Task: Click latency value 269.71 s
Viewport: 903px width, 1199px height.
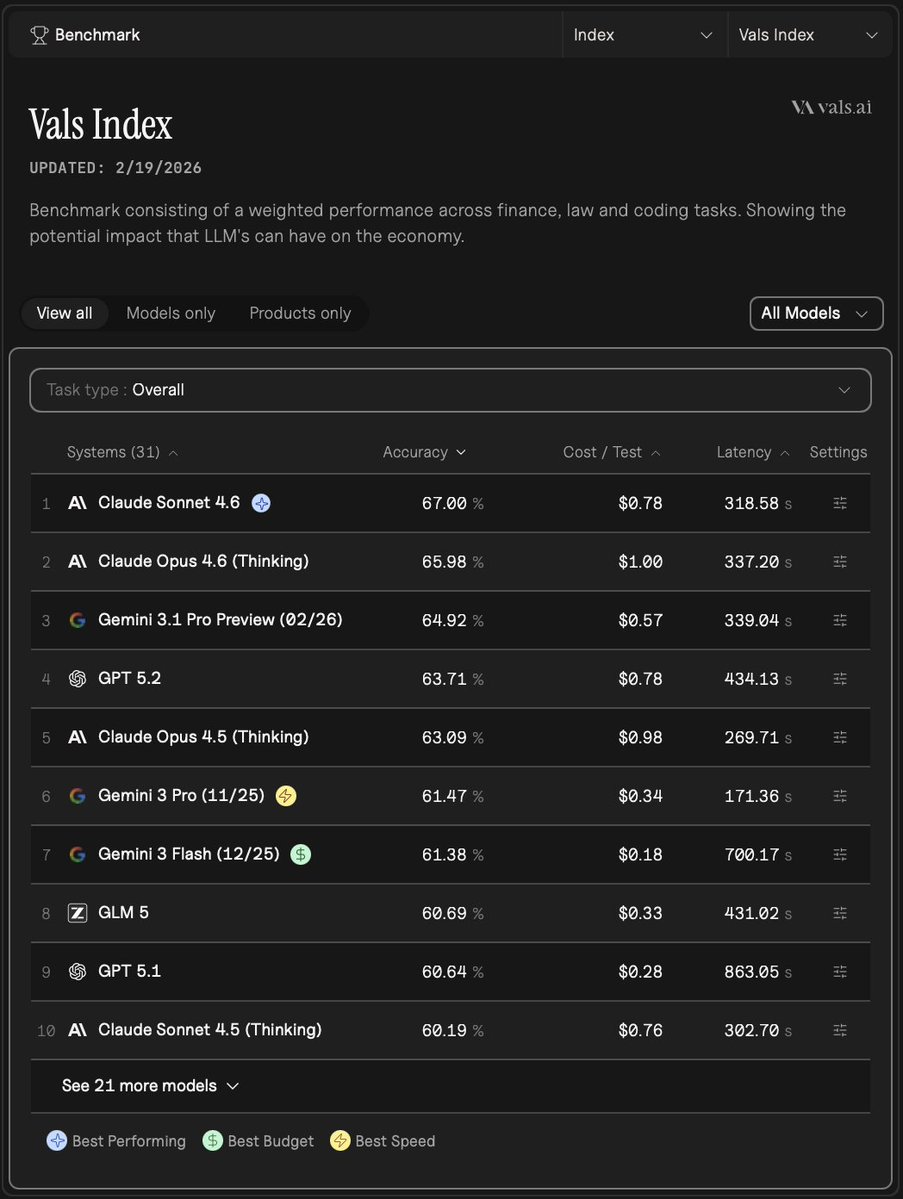Action: [x=758, y=737]
